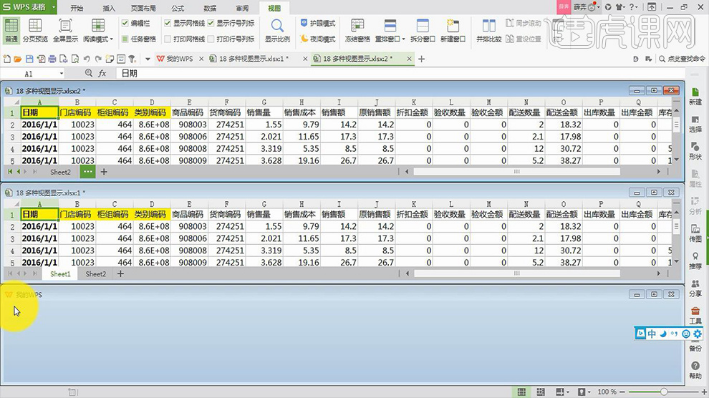Click the printer icon in quick toolbar
Screen dimensions: 709x399
tap(52, 59)
